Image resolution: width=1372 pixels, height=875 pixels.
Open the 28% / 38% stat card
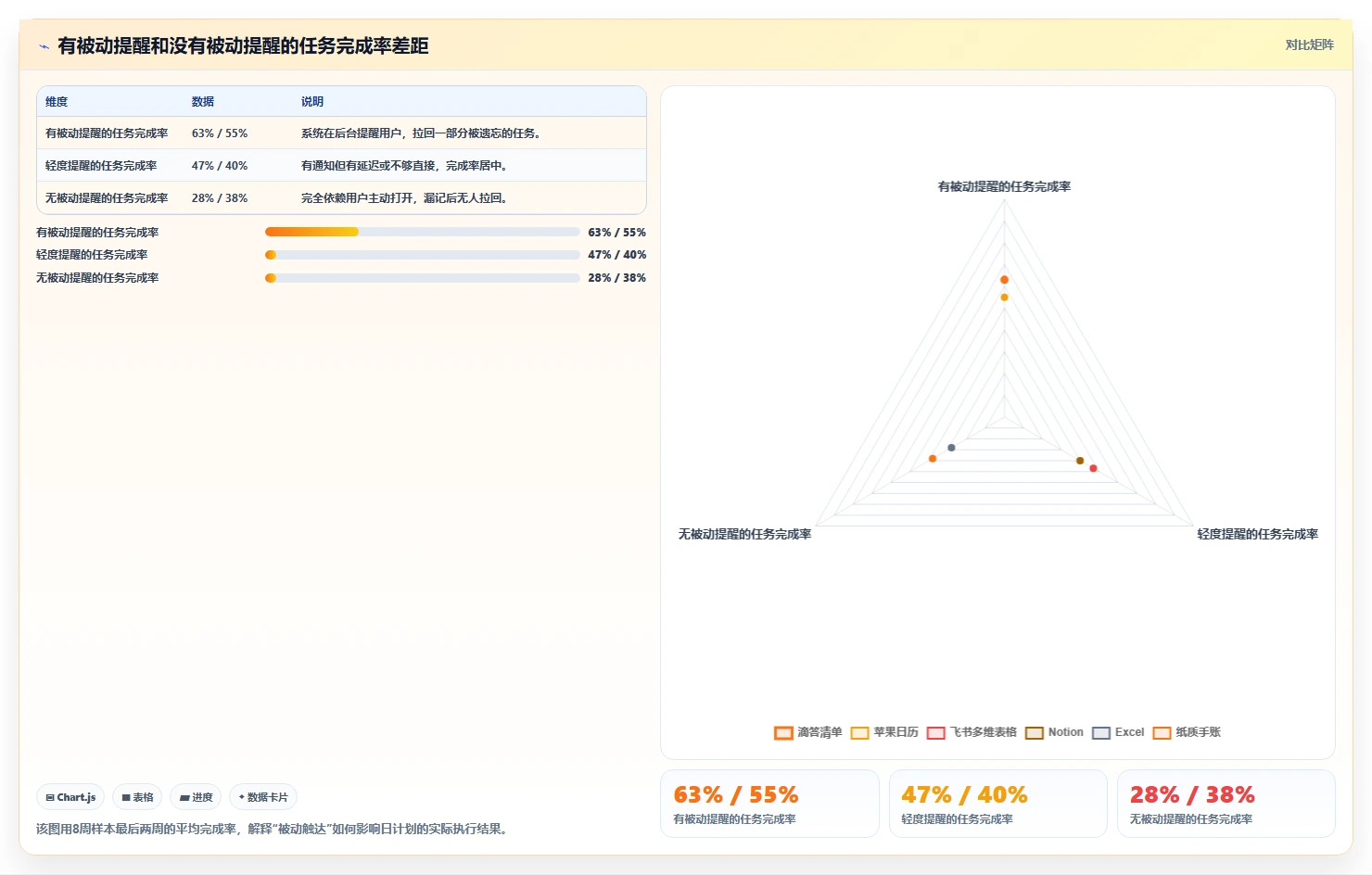click(1226, 804)
